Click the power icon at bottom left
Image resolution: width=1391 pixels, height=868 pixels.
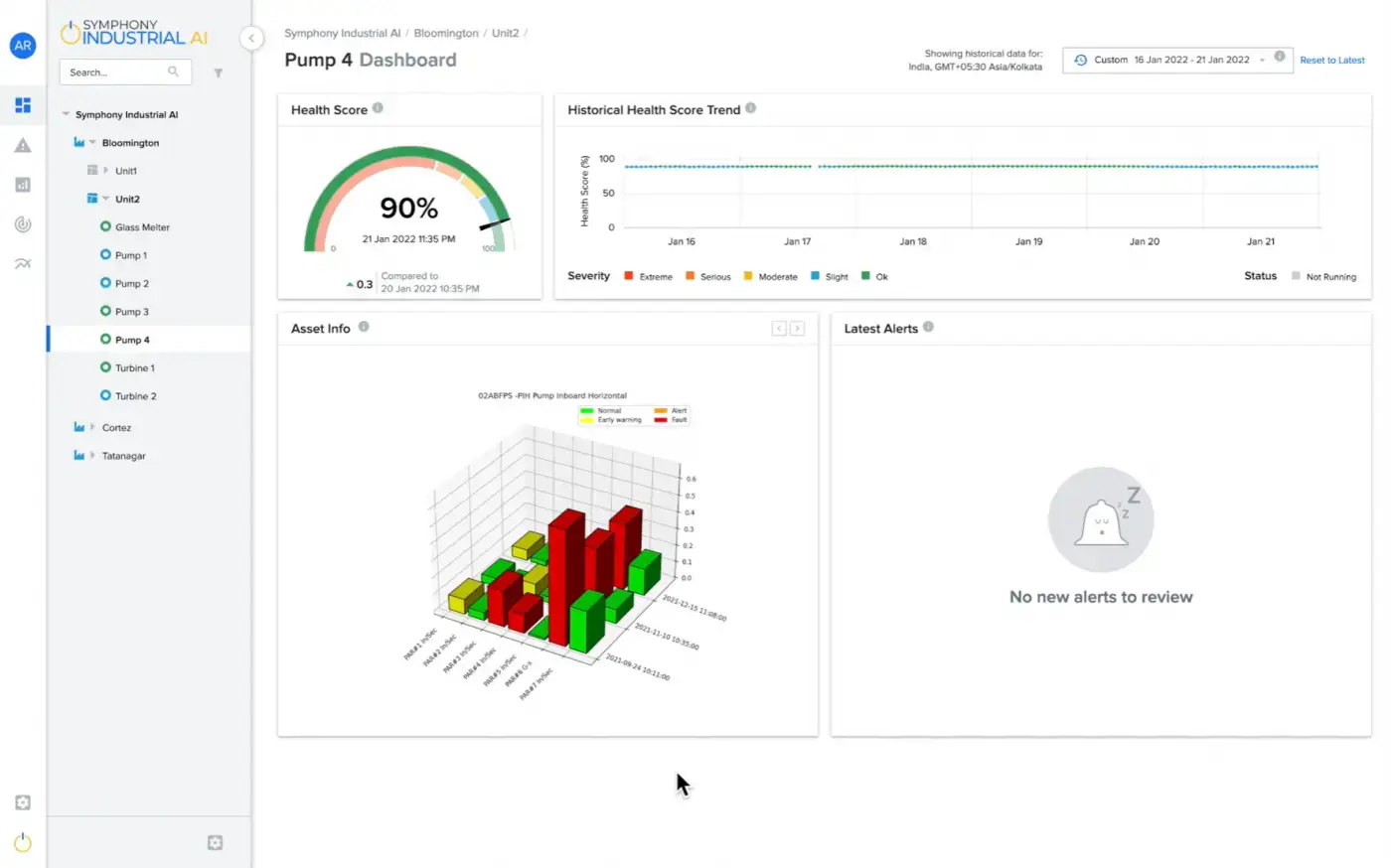(23, 843)
